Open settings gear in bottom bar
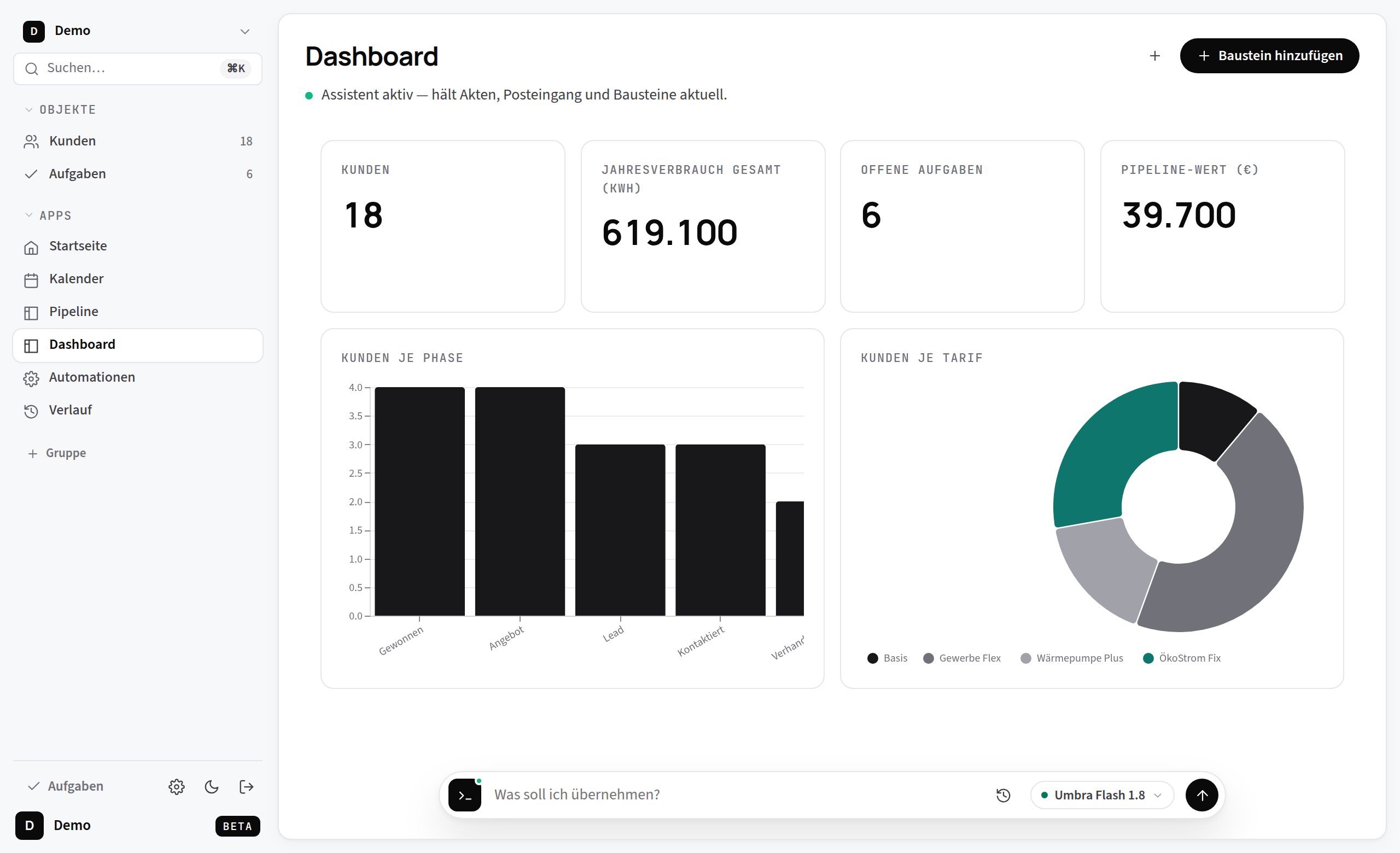This screenshot has height=853, width=1400. click(x=177, y=787)
